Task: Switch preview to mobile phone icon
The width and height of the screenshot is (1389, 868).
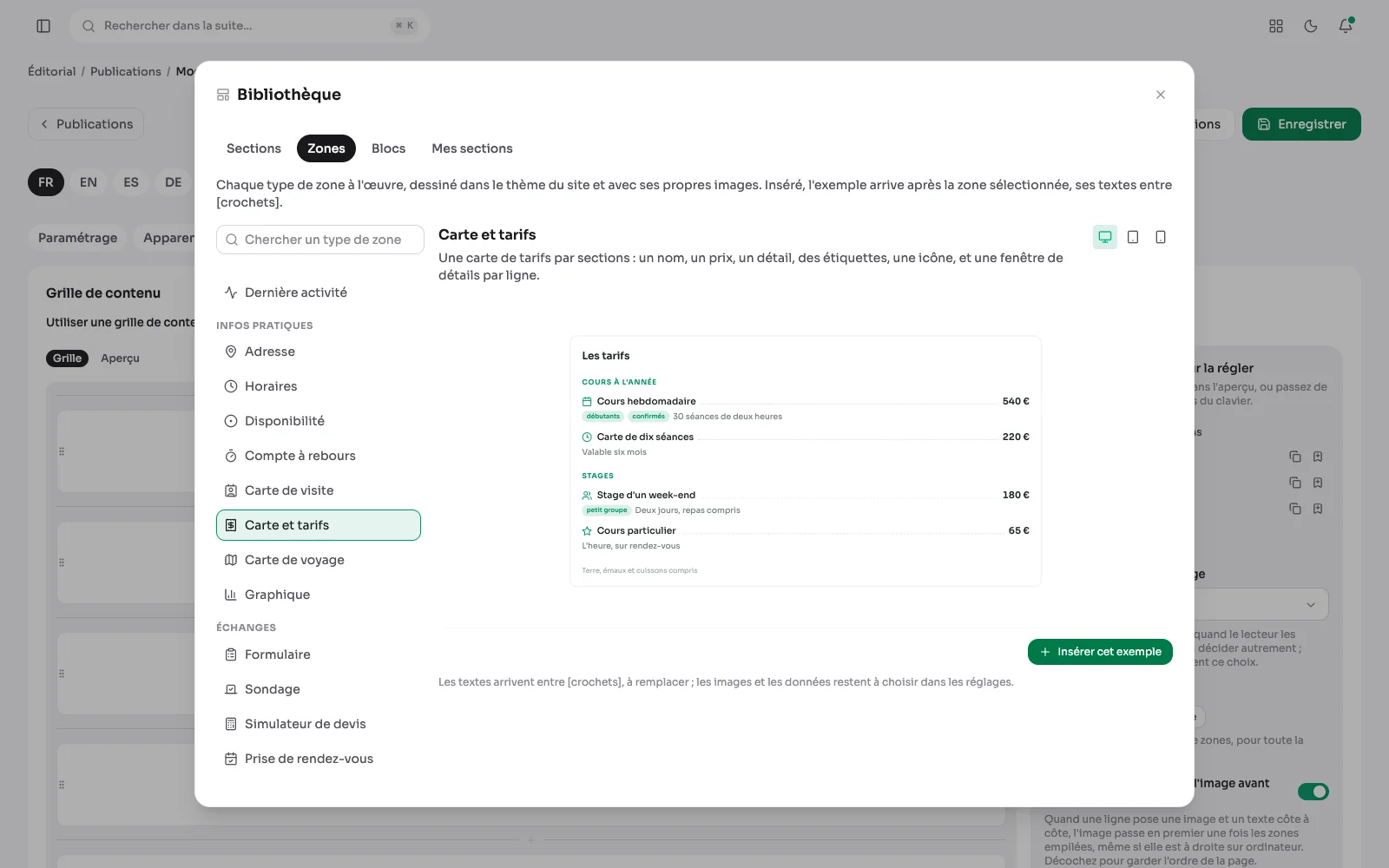Action: pyautogui.click(x=1161, y=237)
